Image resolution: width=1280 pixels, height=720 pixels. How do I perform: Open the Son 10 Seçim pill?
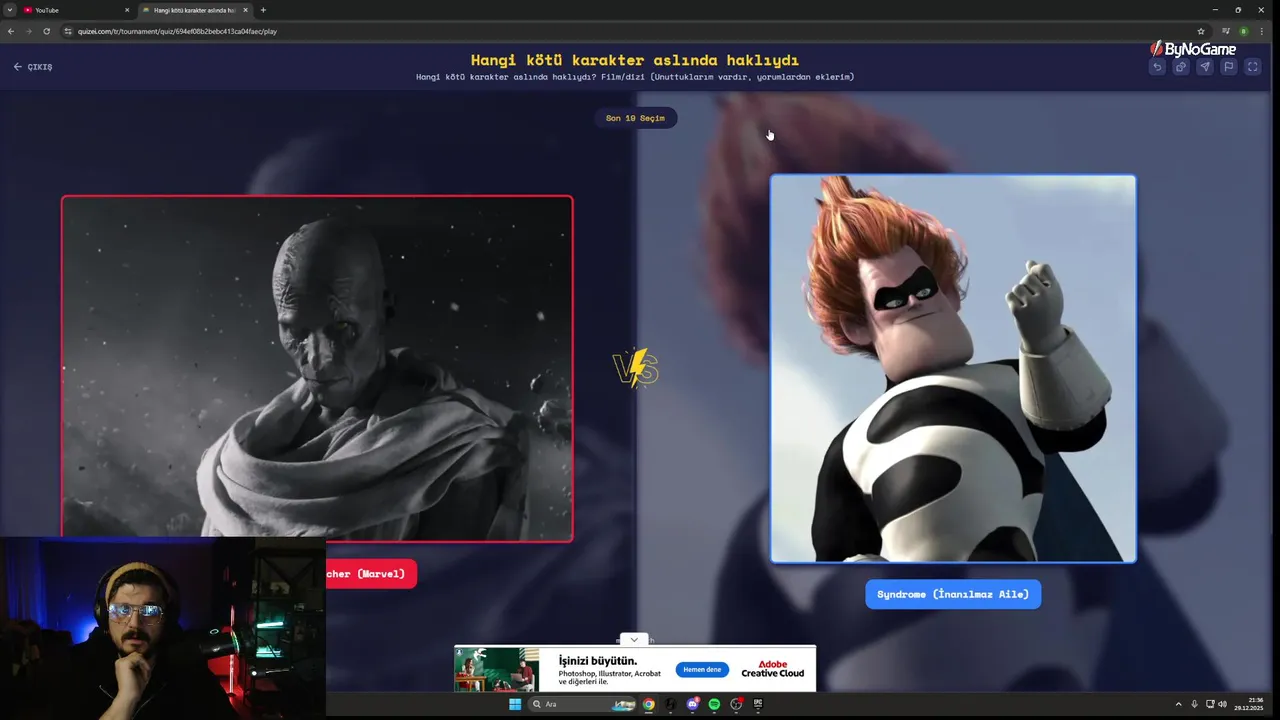(x=635, y=118)
